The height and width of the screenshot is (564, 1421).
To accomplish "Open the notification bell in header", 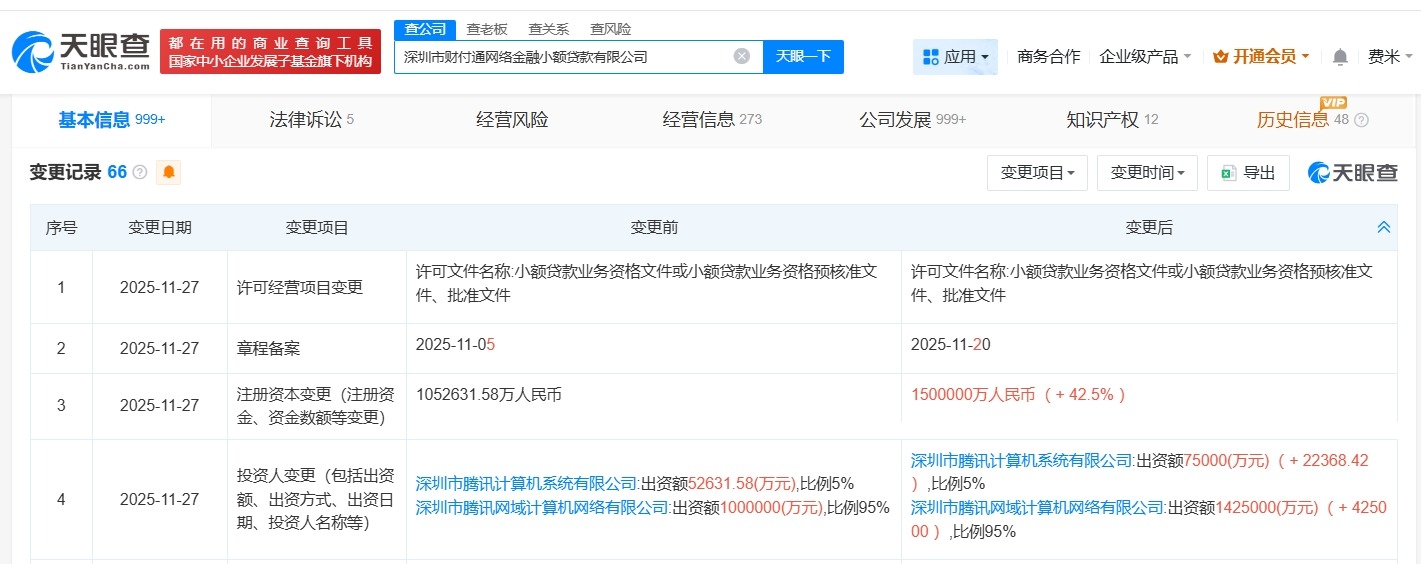I will [x=1340, y=57].
